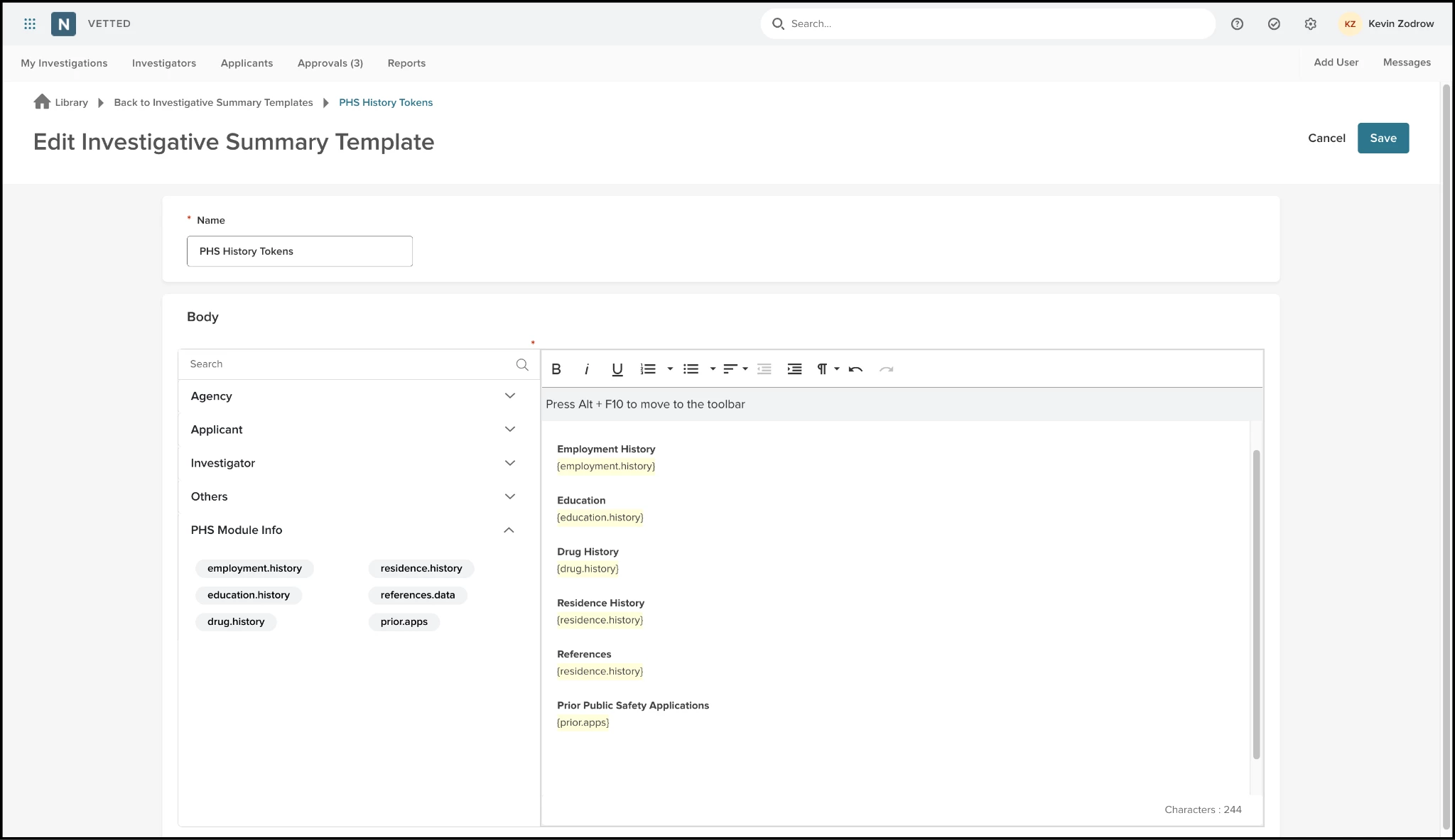Click the template Name input field

coord(299,251)
